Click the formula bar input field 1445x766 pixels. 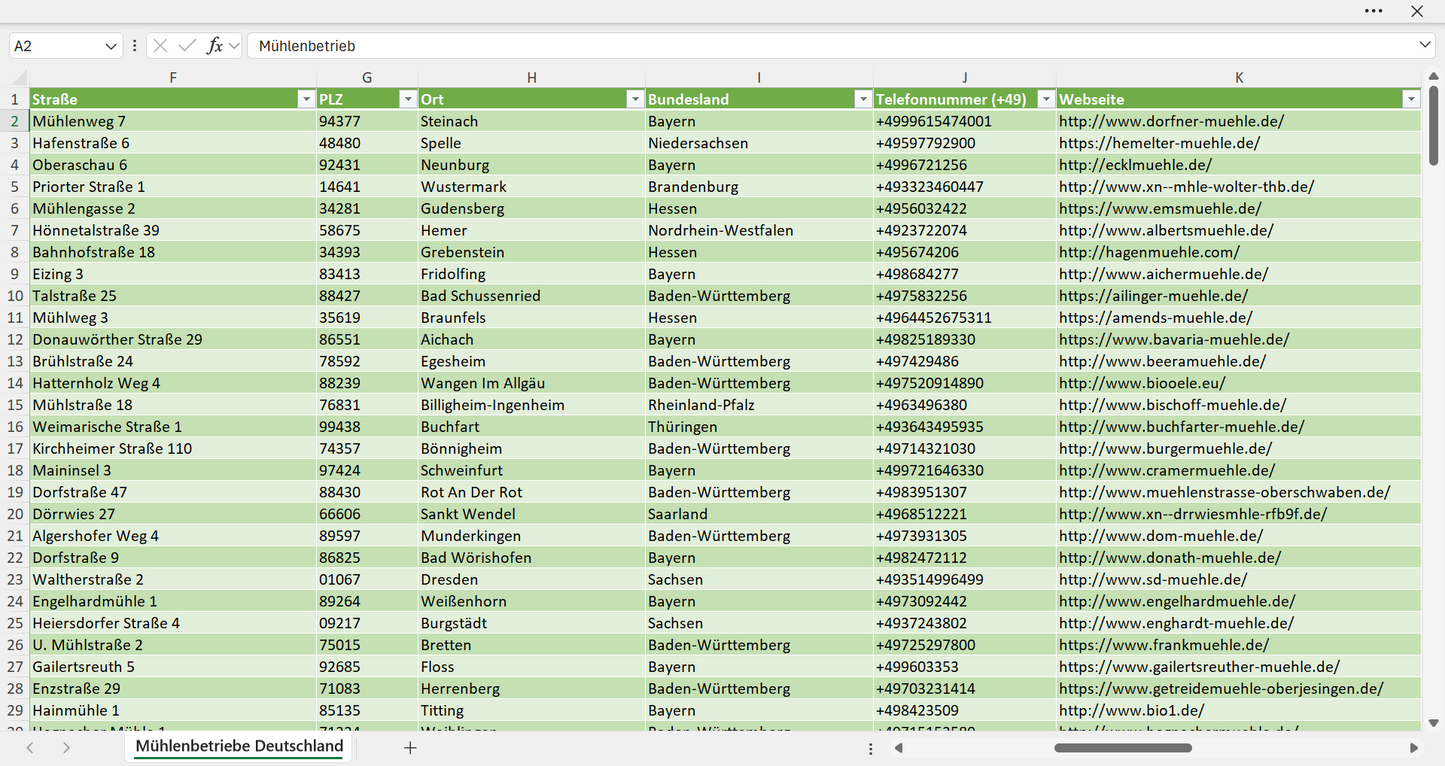coord(830,46)
